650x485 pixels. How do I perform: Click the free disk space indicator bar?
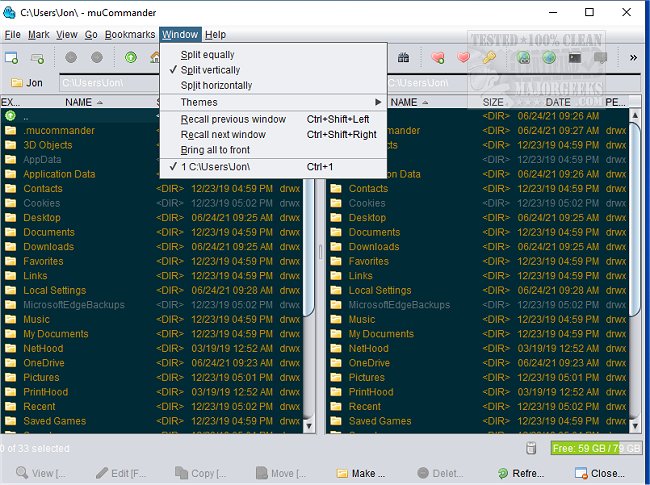[x=595, y=448]
